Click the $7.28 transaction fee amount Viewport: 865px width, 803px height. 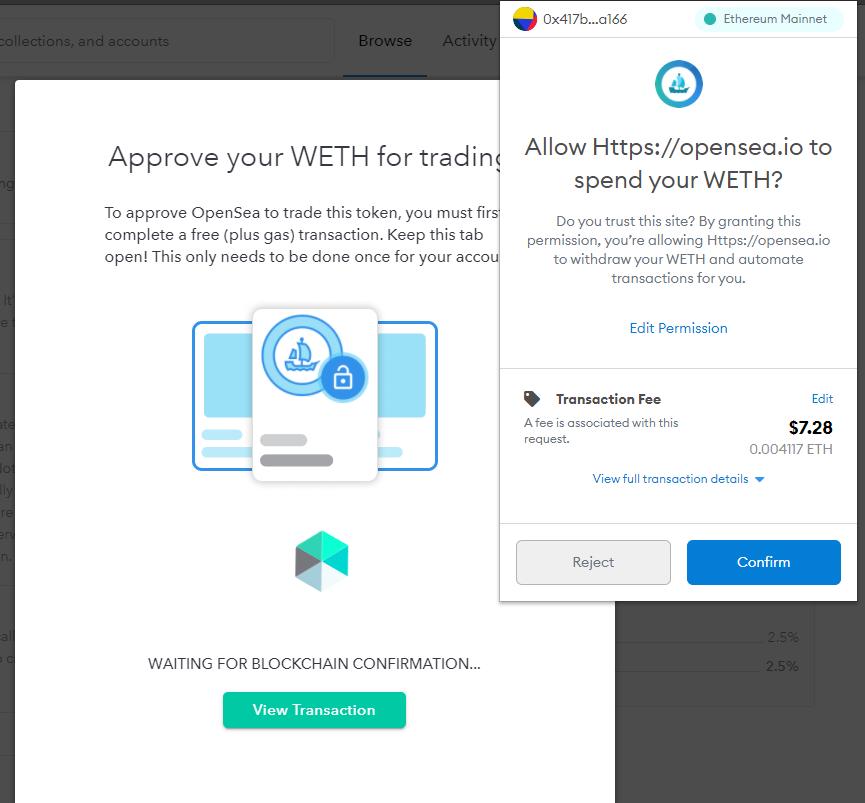point(810,427)
